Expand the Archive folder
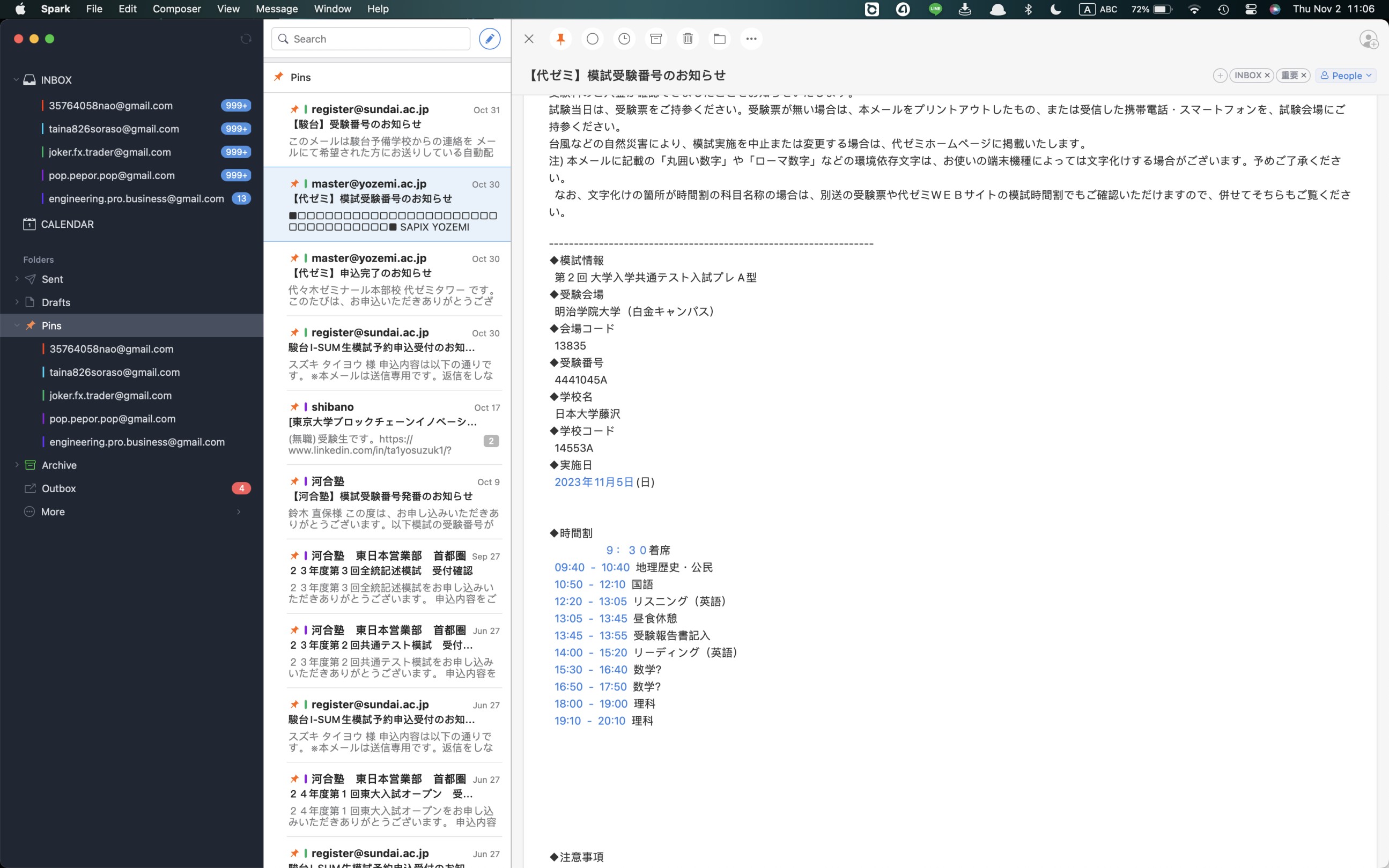 tap(17, 464)
